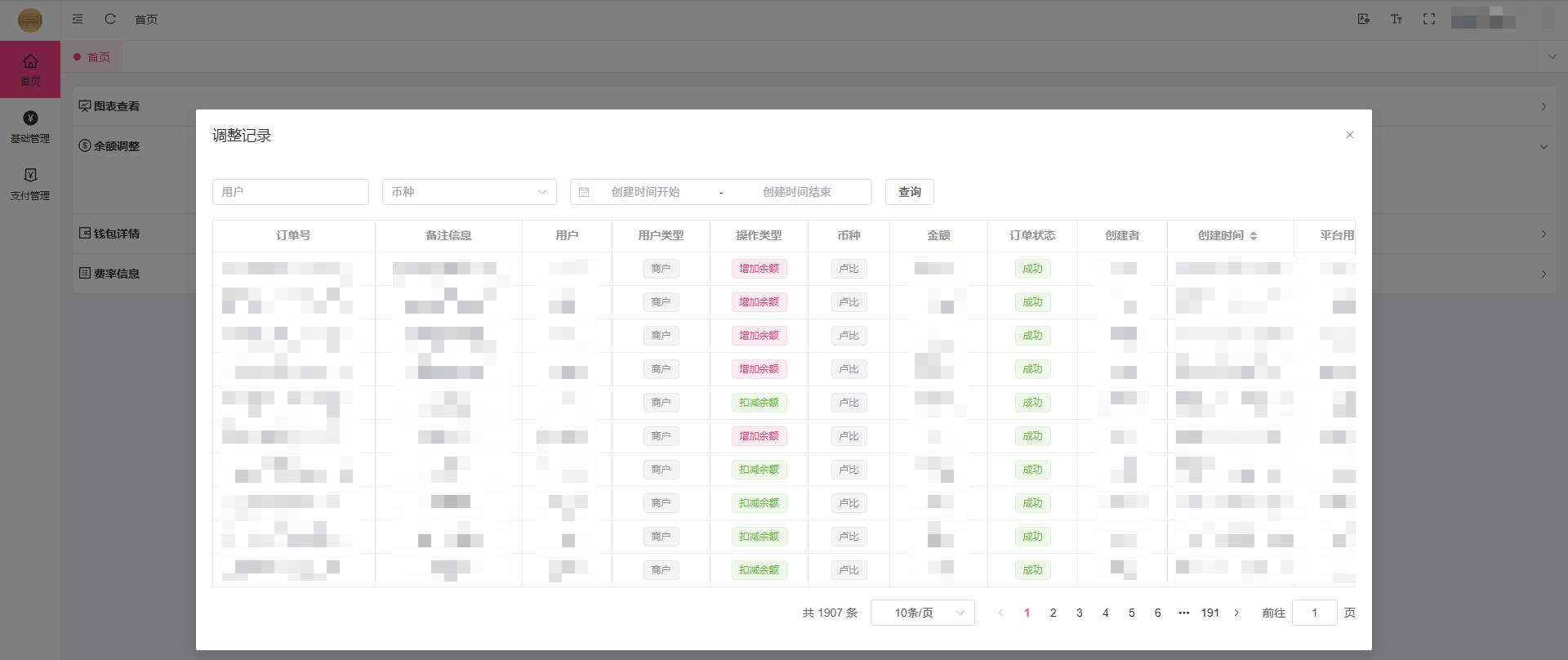Open 支付管理 in the sidebar
The image size is (1568, 660).
(30, 184)
